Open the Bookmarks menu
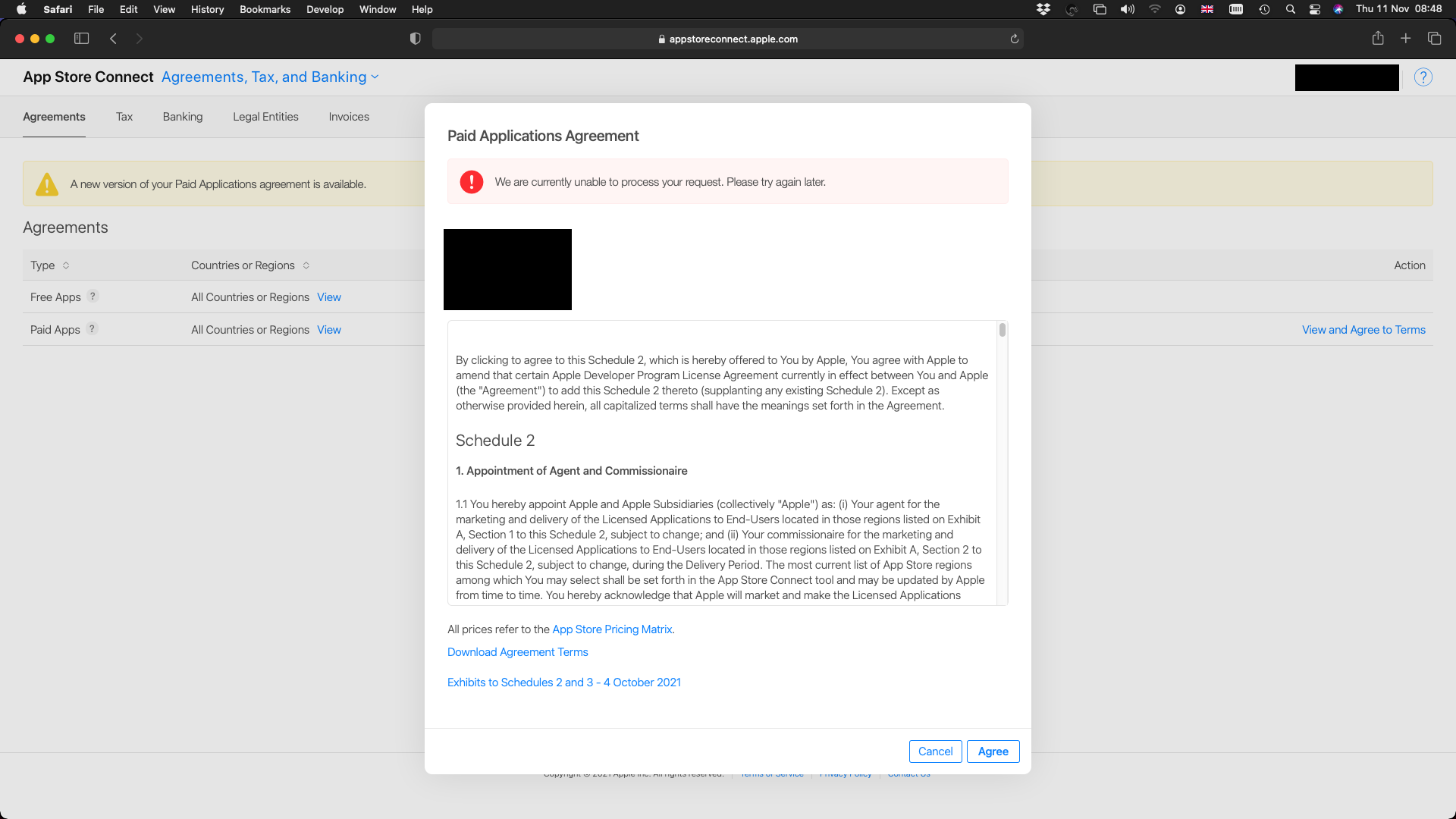 (265, 9)
